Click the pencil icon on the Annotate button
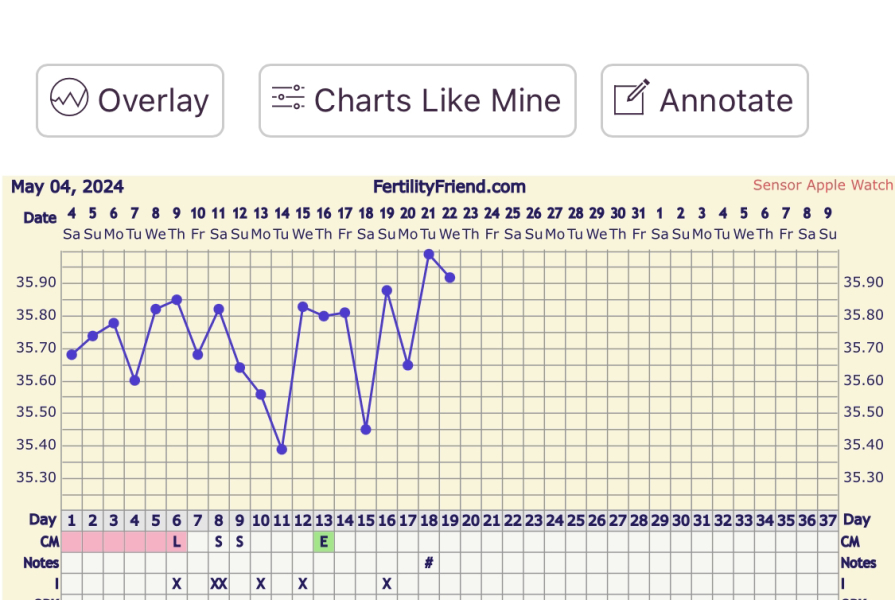 click(x=629, y=100)
